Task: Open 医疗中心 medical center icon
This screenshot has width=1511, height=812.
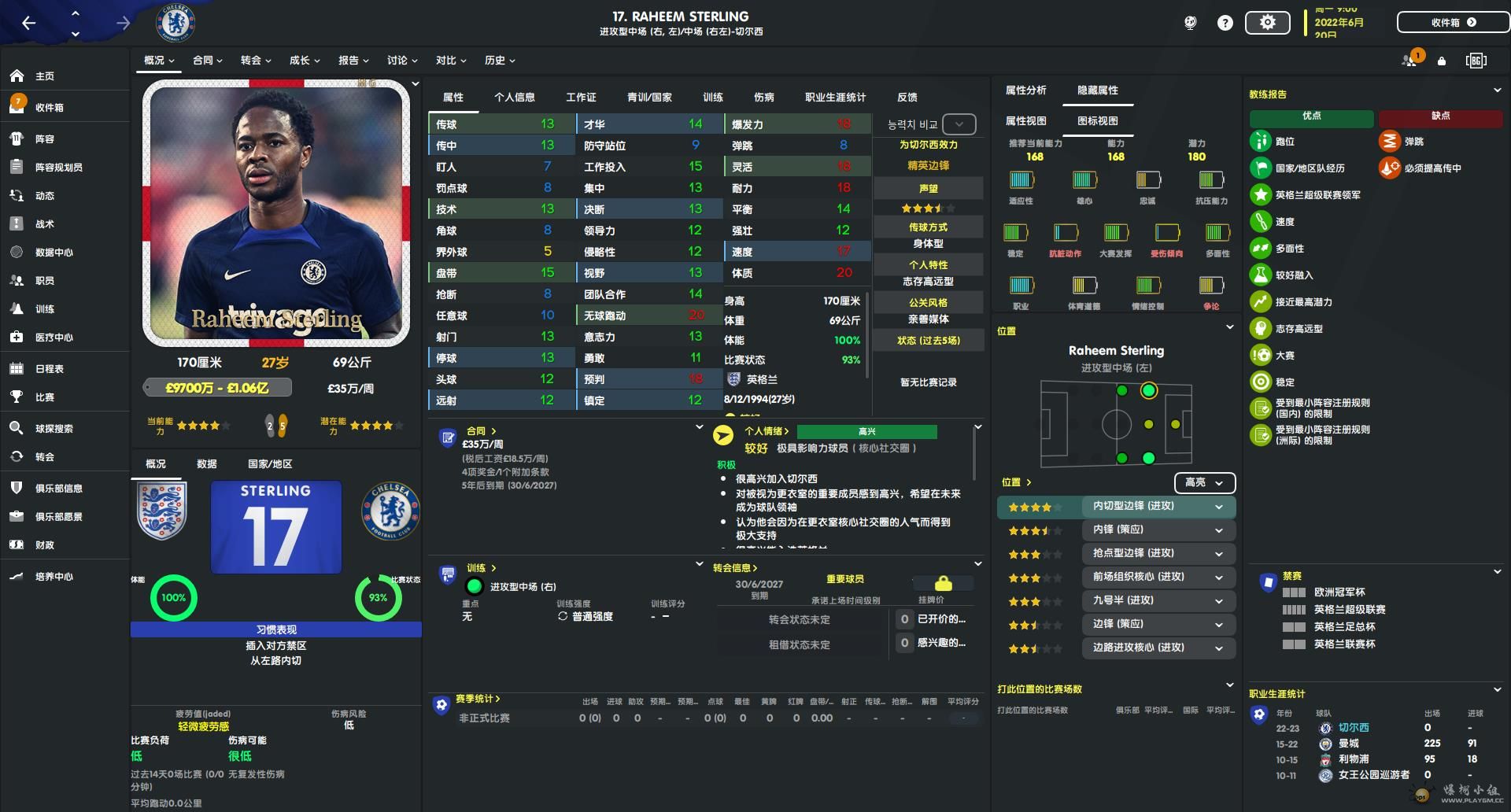Action: point(17,337)
